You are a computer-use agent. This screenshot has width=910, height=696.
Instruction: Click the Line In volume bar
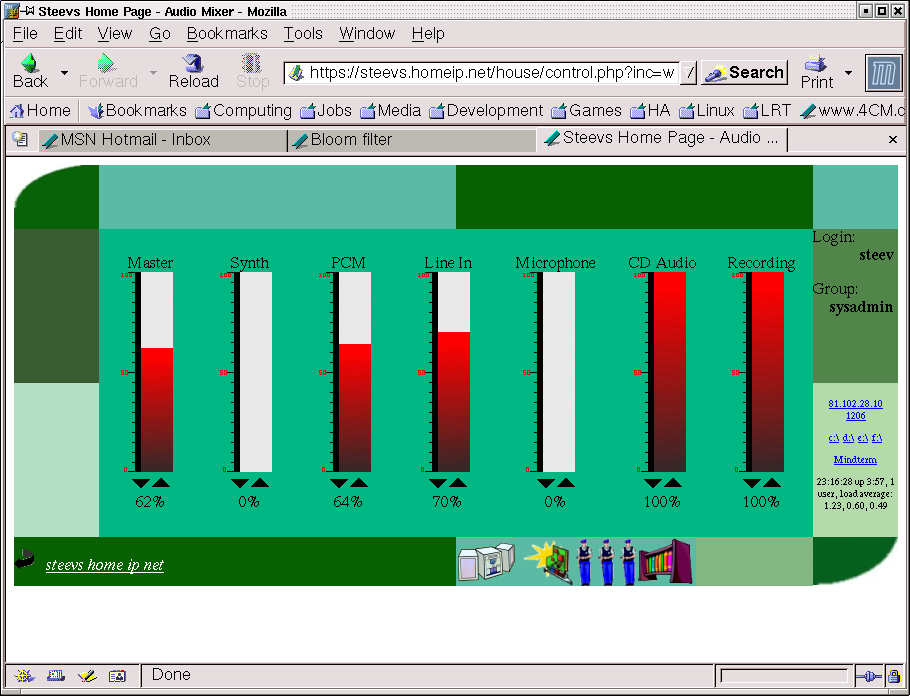[453, 371]
